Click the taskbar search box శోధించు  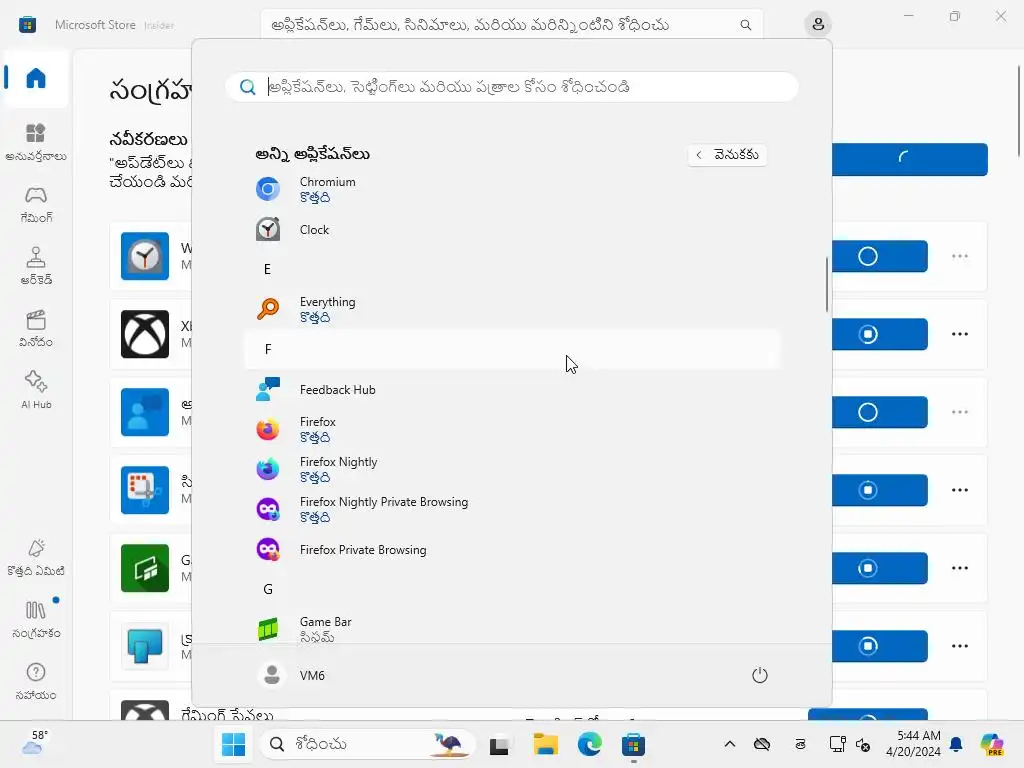[x=368, y=744]
